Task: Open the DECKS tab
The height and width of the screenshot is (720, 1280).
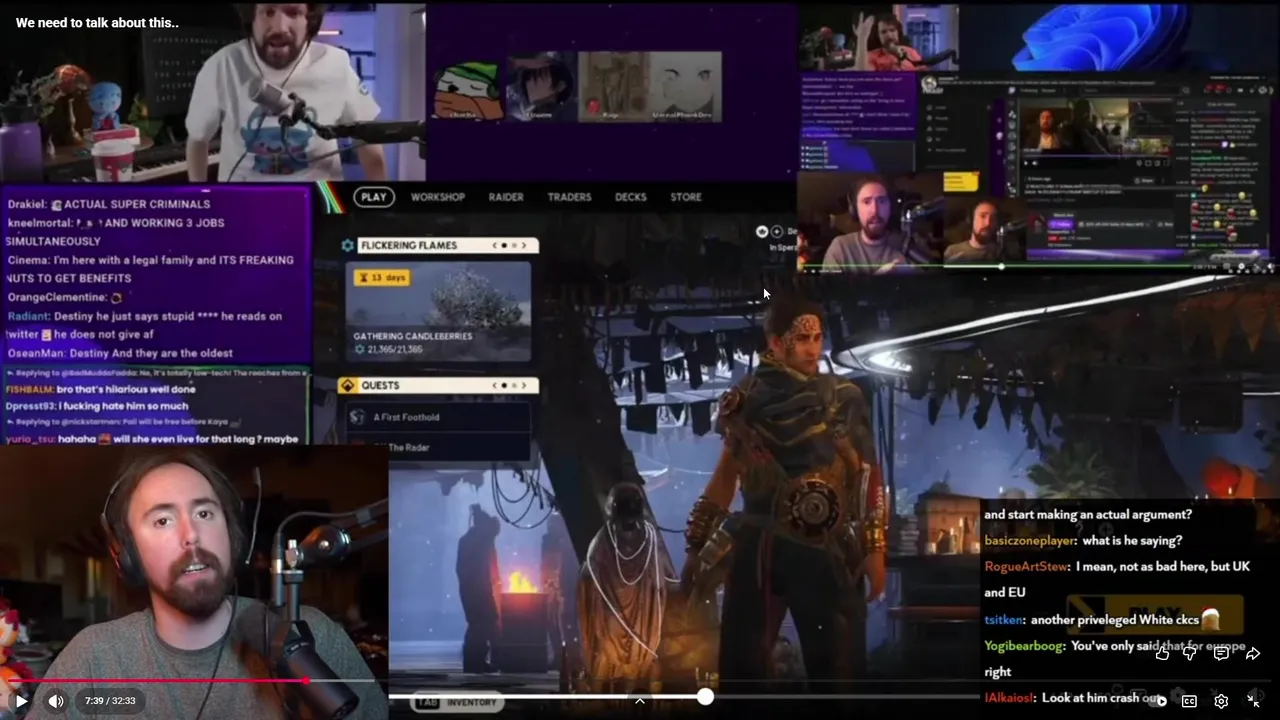Action: (x=630, y=197)
